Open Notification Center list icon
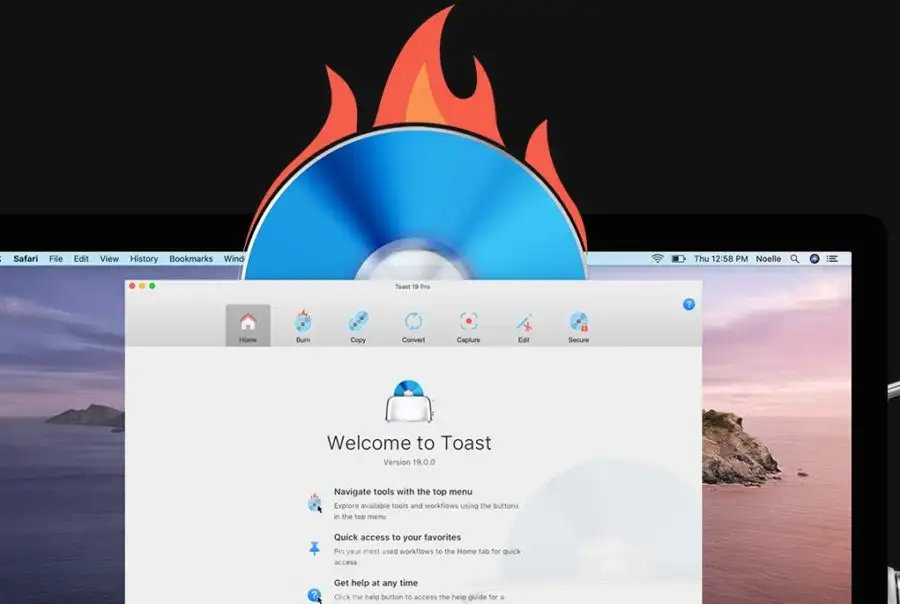This screenshot has height=604, width=900. coord(832,259)
